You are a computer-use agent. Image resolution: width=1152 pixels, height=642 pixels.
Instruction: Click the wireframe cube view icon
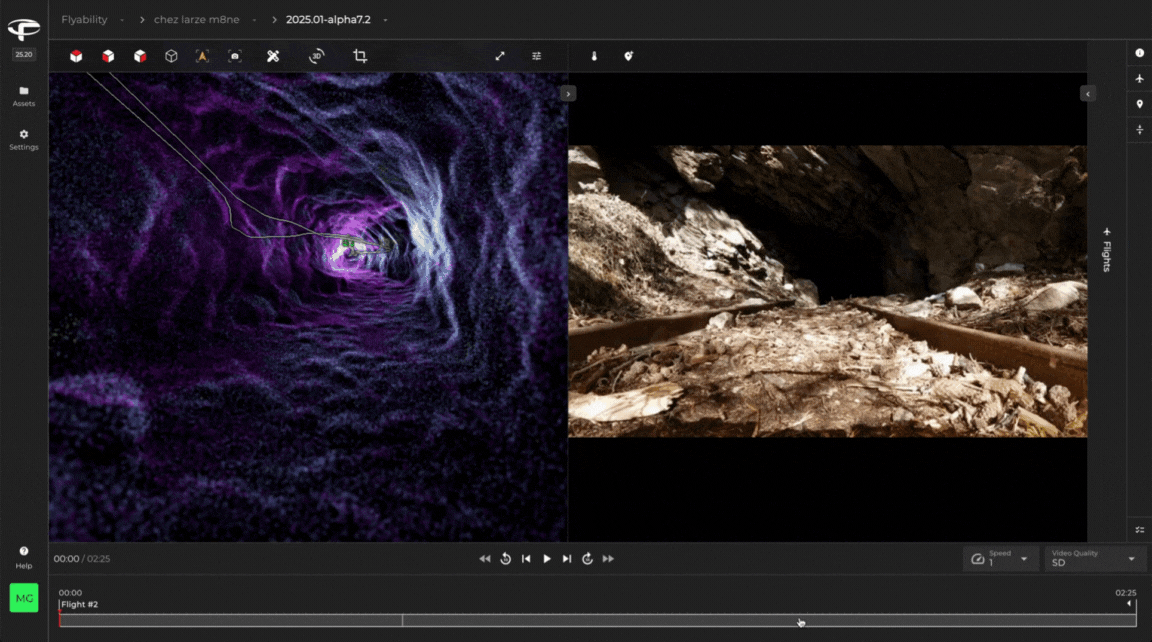click(x=171, y=57)
